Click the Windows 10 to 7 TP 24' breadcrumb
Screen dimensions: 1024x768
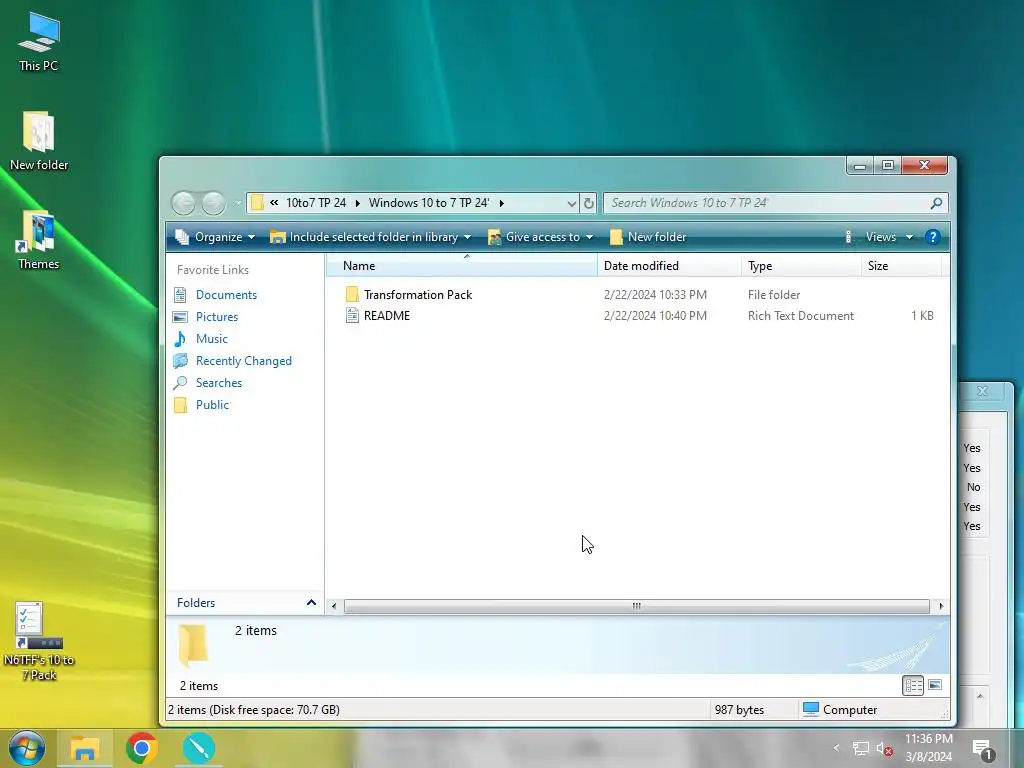click(429, 203)
